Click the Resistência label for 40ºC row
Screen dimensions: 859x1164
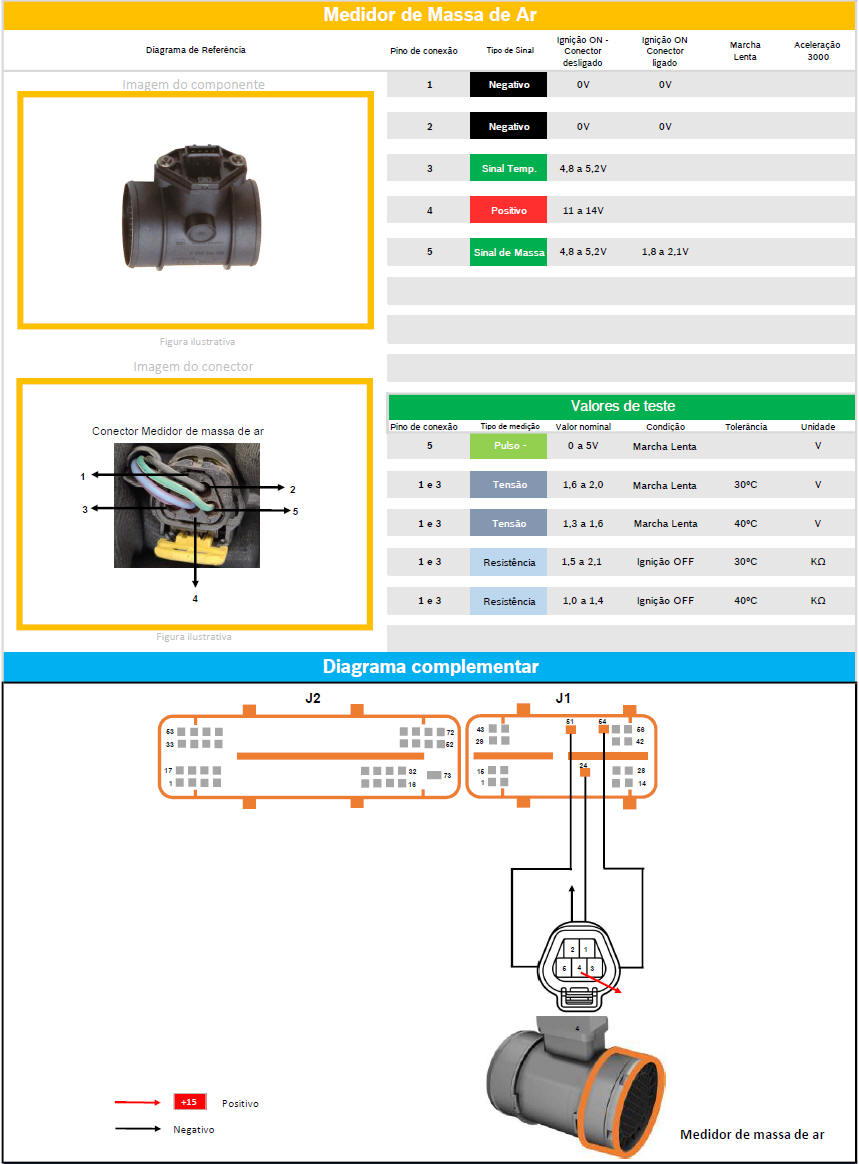click(x=508, y=601)
